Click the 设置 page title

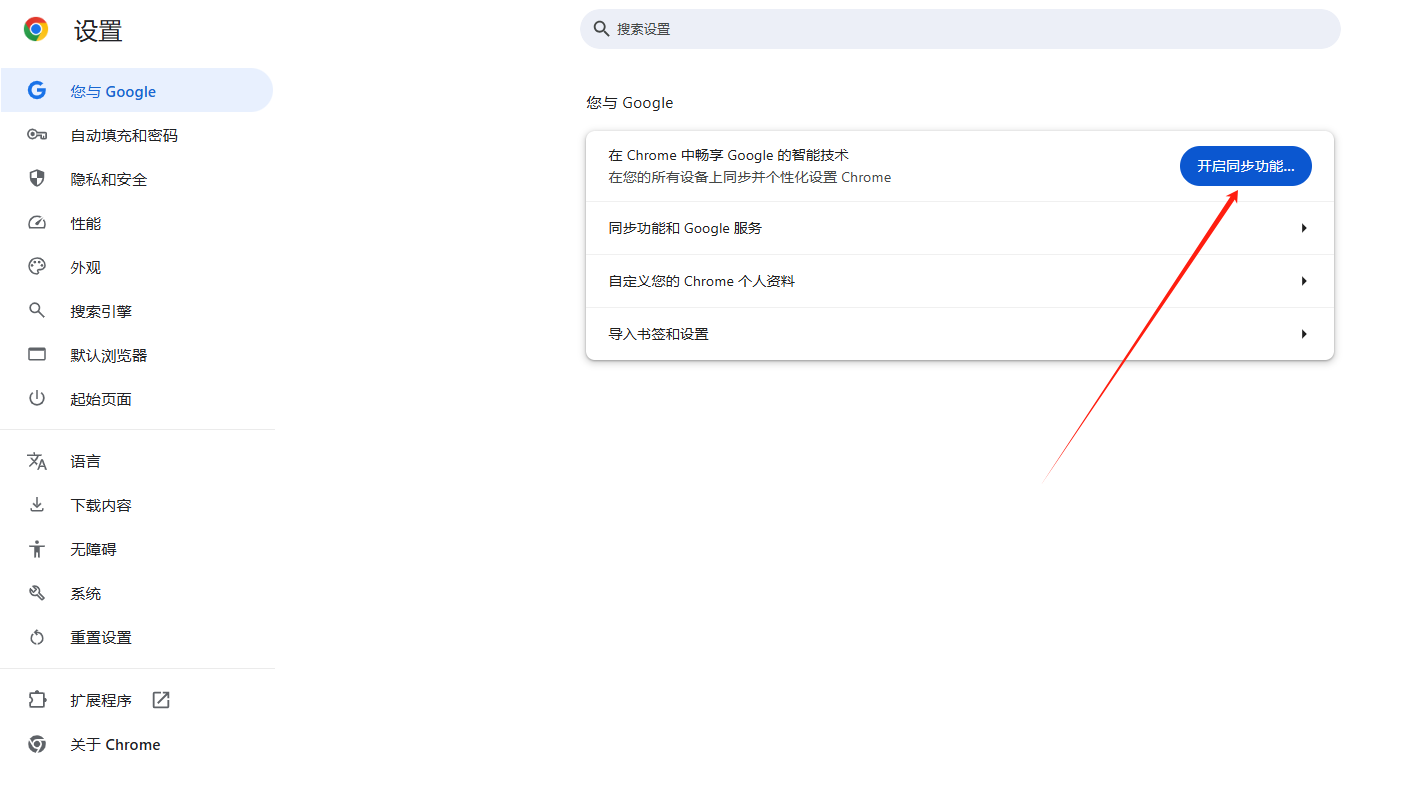(x=98, y=31)
